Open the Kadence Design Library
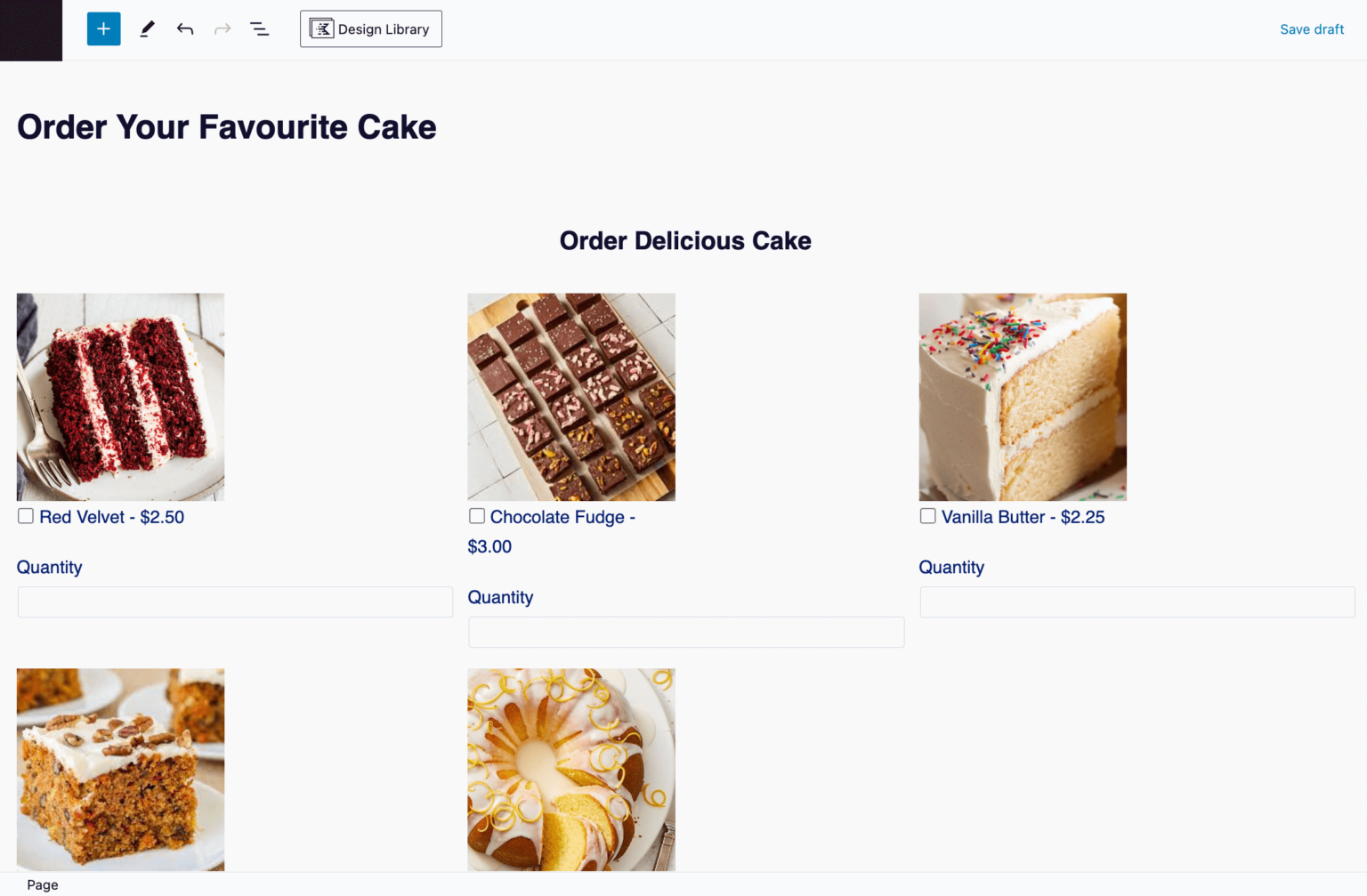1367x896 pixels. pos(370,28)
